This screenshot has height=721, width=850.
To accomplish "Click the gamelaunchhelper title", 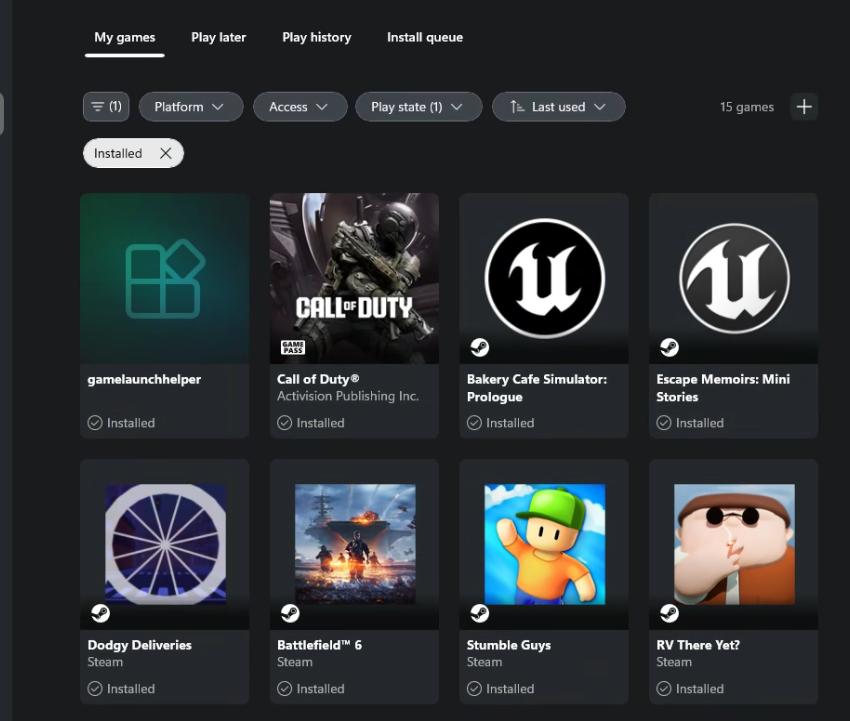I will coord(144,379).
